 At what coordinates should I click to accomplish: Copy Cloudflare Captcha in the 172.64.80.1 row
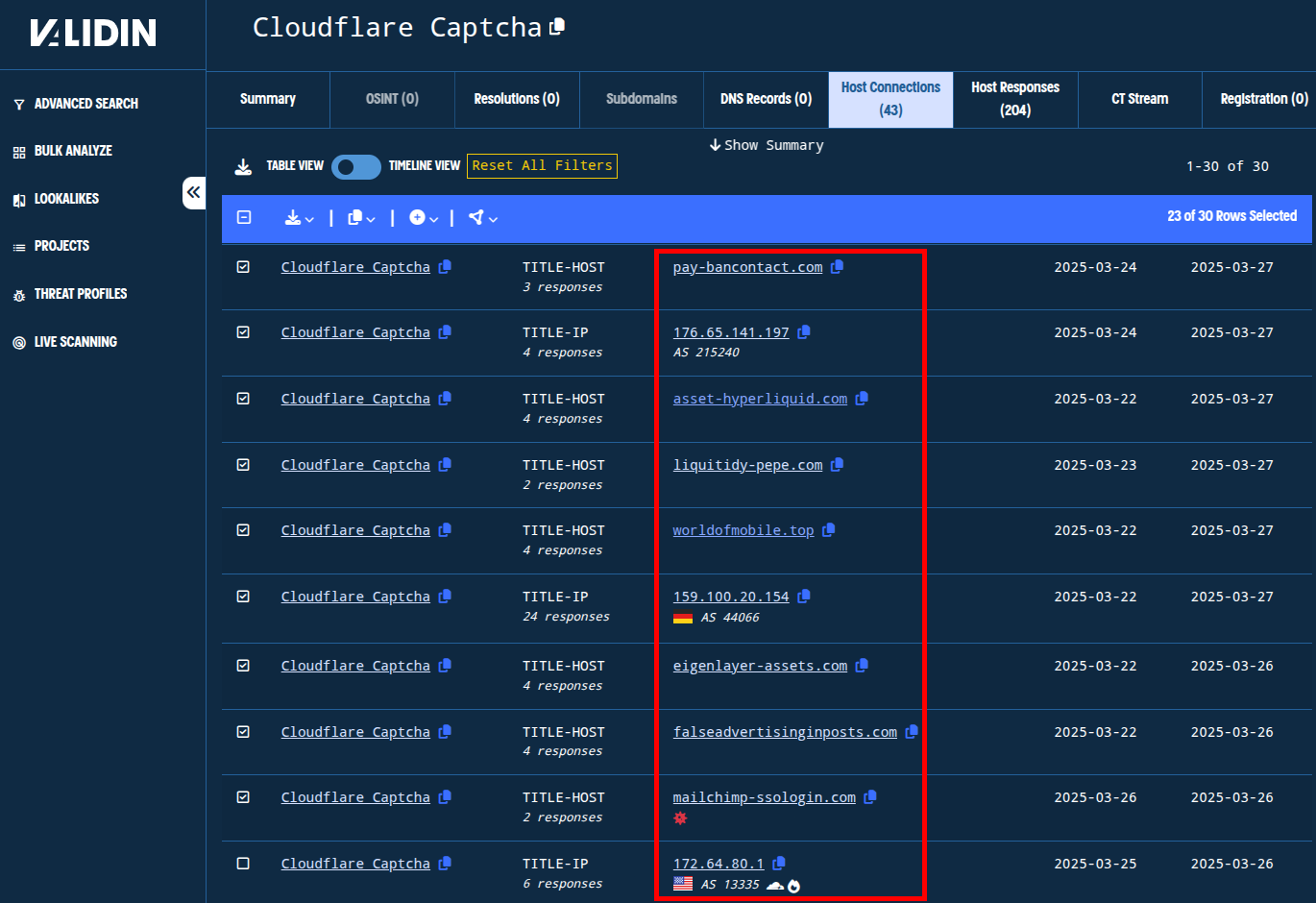coord(445,864)
